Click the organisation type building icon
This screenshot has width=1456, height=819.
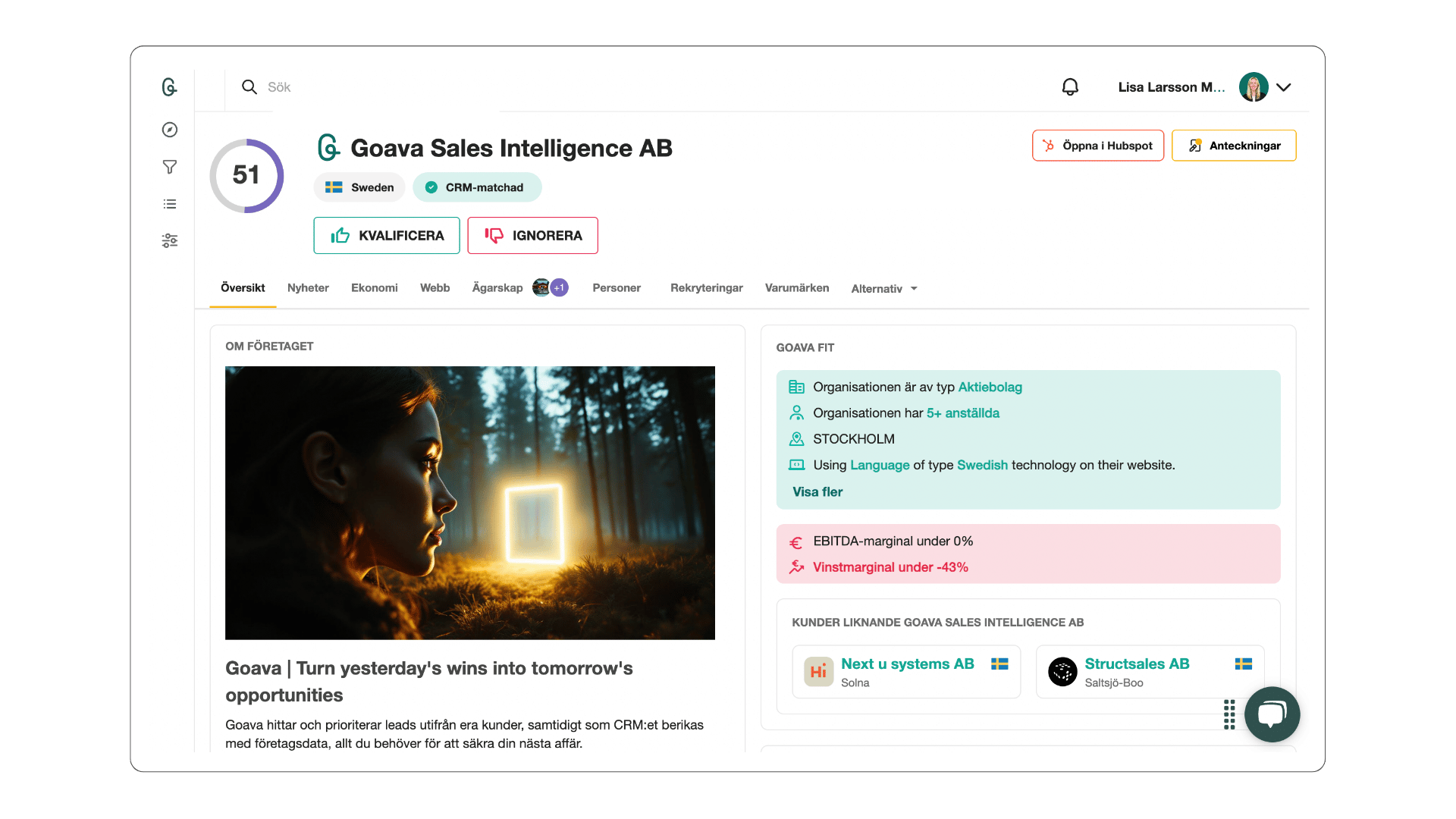pos(796,388)
